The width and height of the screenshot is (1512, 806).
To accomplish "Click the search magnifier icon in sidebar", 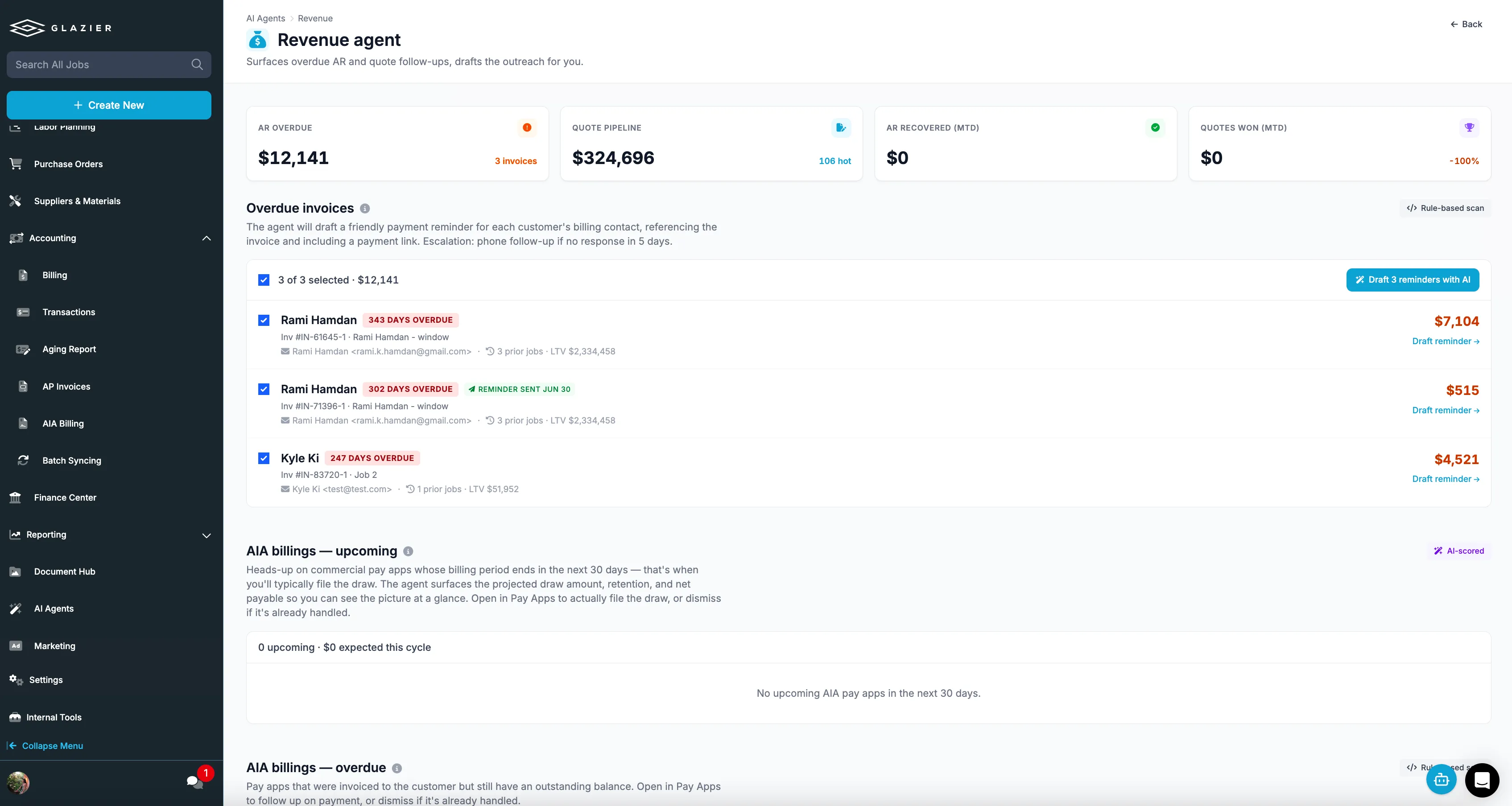I will point(197,65).
